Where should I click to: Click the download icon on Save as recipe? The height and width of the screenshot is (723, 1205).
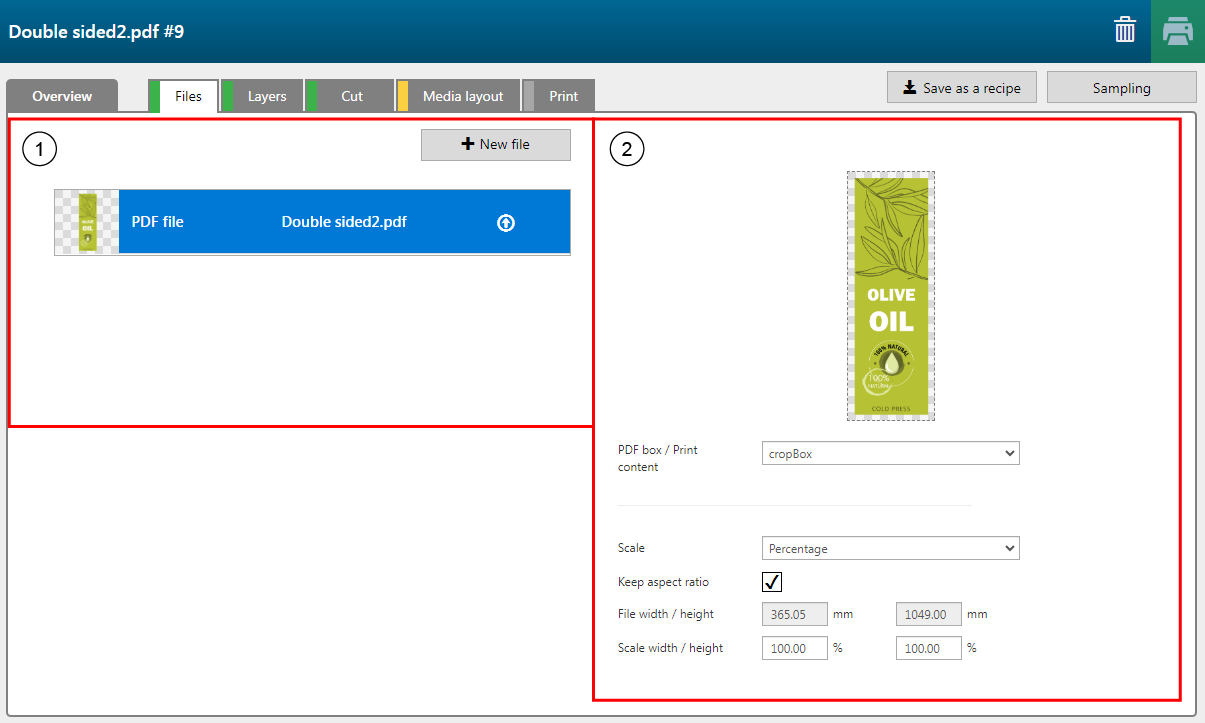pos(909,88)
